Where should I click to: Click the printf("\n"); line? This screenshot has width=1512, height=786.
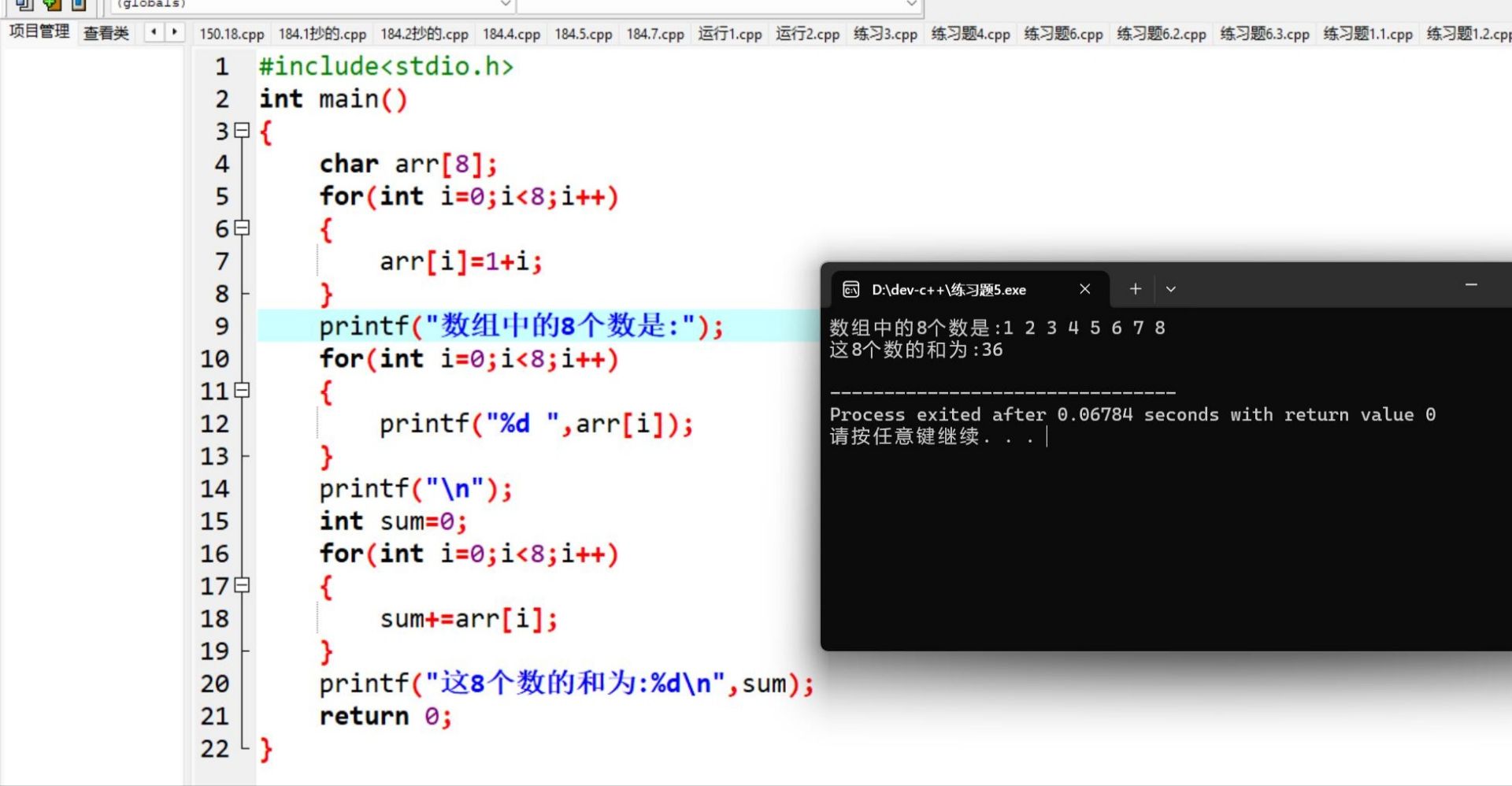(415, 489)
